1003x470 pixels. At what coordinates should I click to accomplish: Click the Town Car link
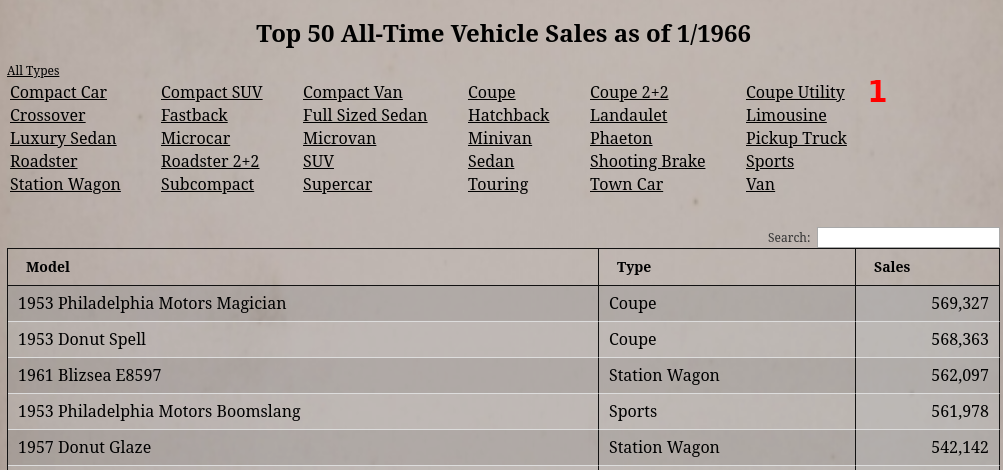pos(626,185)
